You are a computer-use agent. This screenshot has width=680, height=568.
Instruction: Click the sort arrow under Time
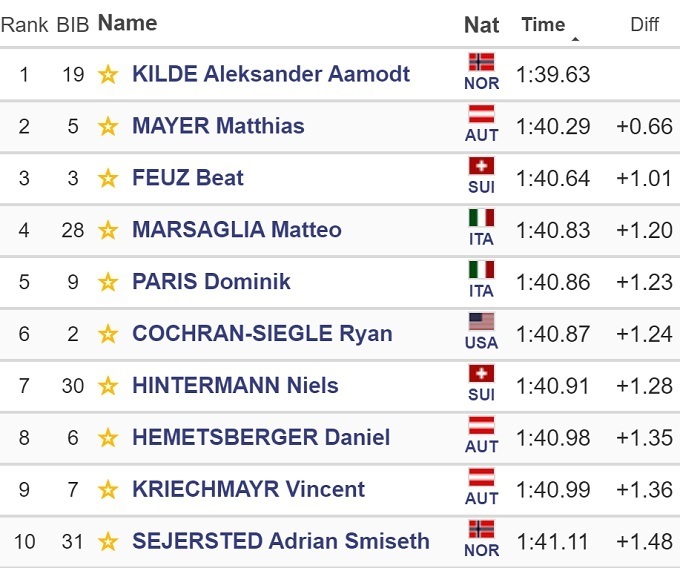[x=575, y=39]
